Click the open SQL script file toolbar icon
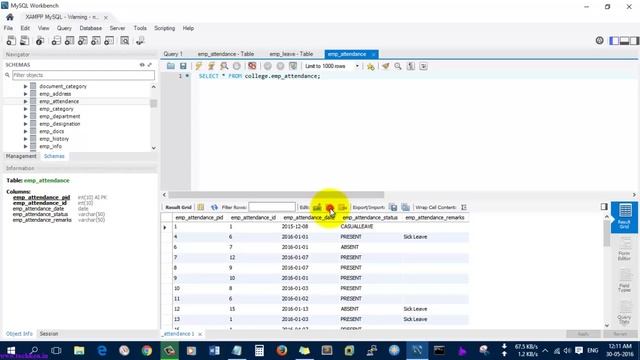This screenshot has width=640, height=360. tap(24, 40)
